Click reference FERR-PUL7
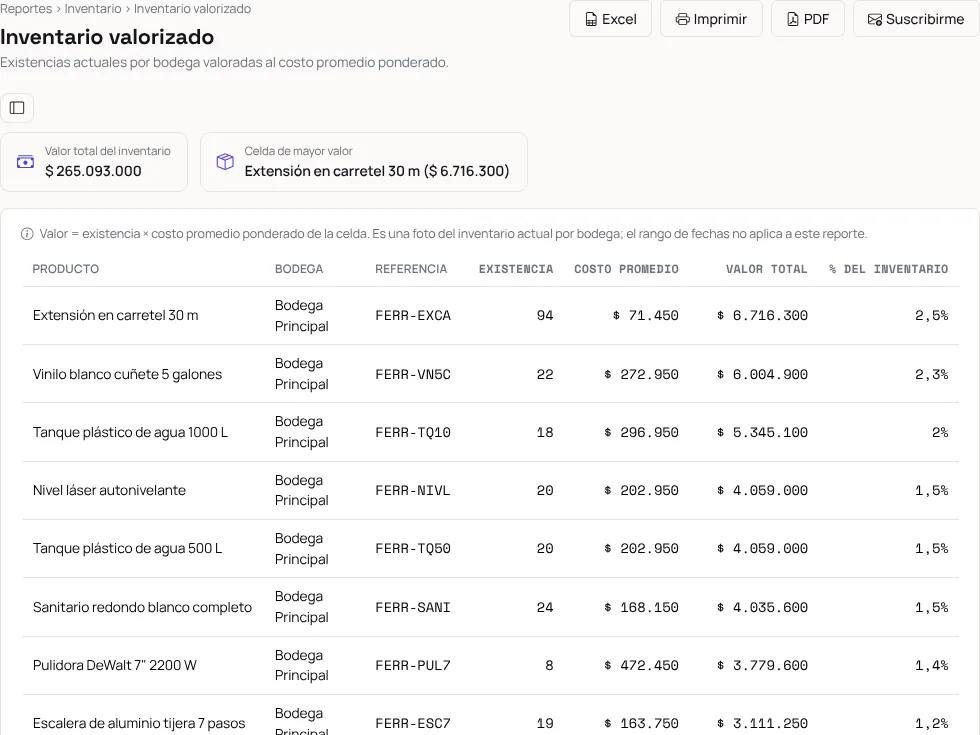This screenshot has height=735, width=980. point(413,666)
